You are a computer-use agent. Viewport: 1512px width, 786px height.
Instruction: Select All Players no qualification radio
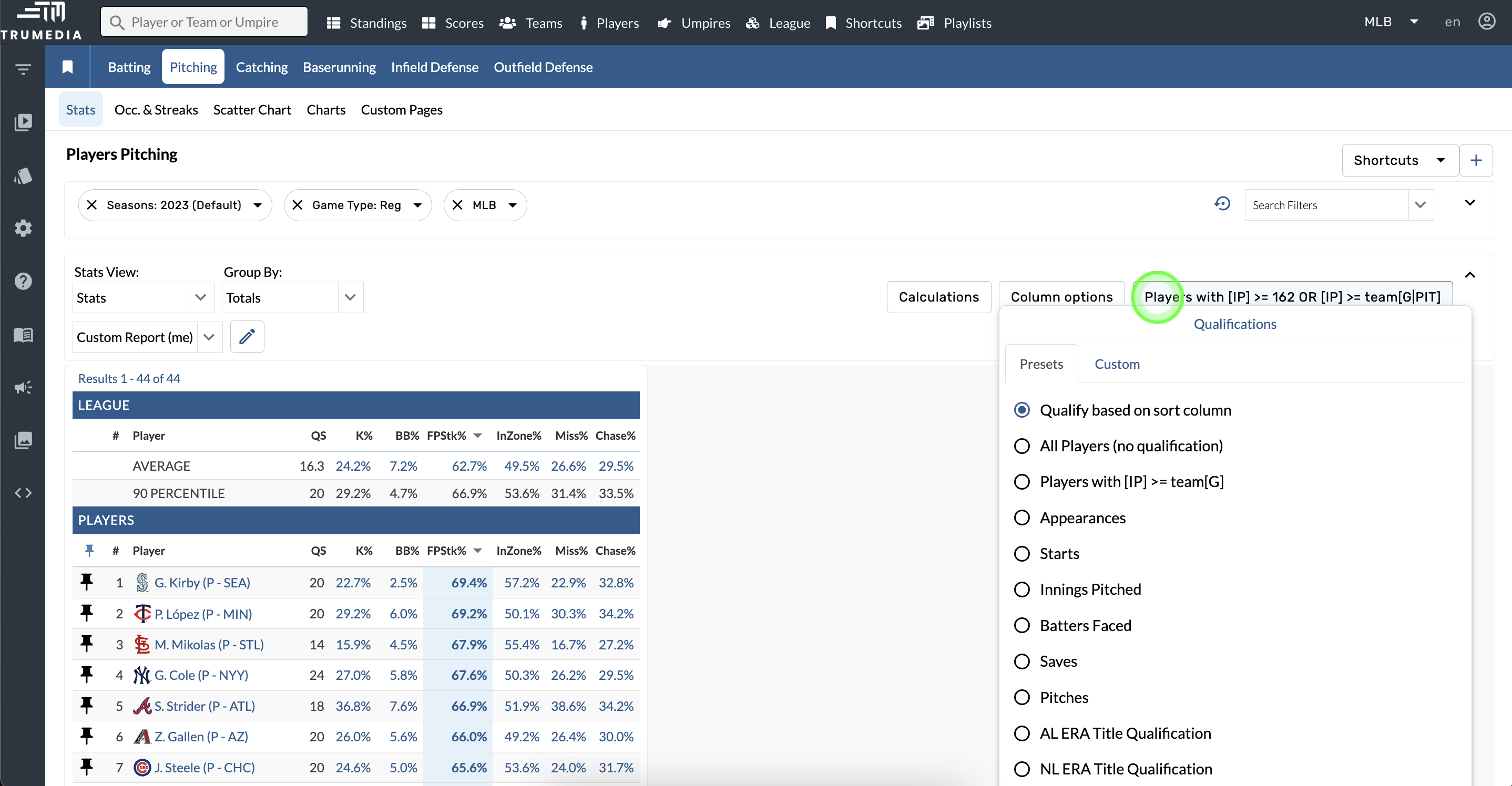coord(1022,445)
